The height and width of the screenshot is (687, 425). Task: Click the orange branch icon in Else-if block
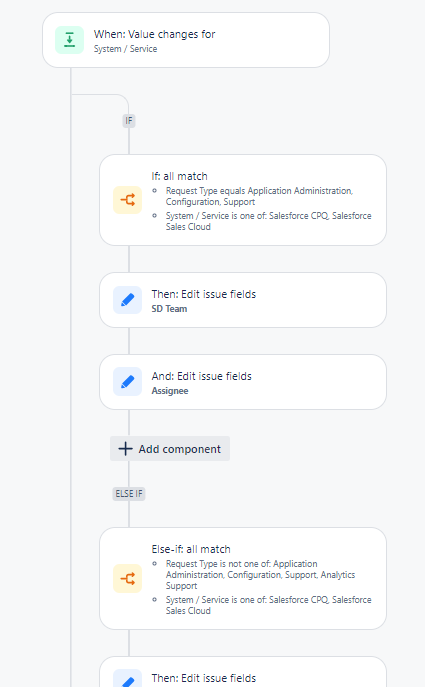pos(128,579)
